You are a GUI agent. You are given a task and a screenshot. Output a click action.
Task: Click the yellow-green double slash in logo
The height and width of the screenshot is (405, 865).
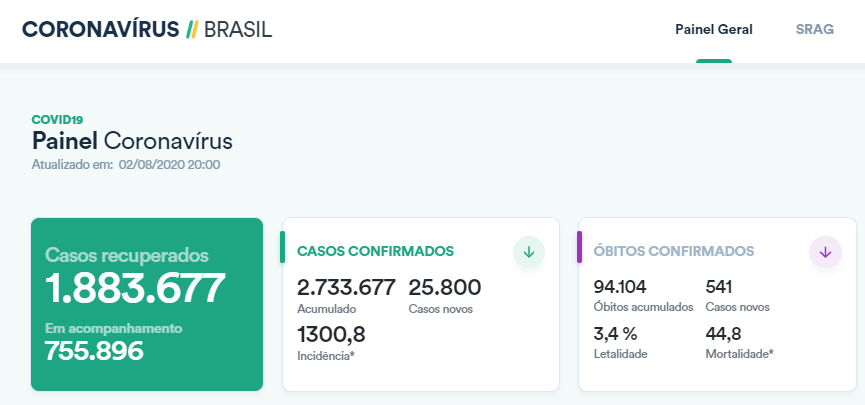[197, 30]
